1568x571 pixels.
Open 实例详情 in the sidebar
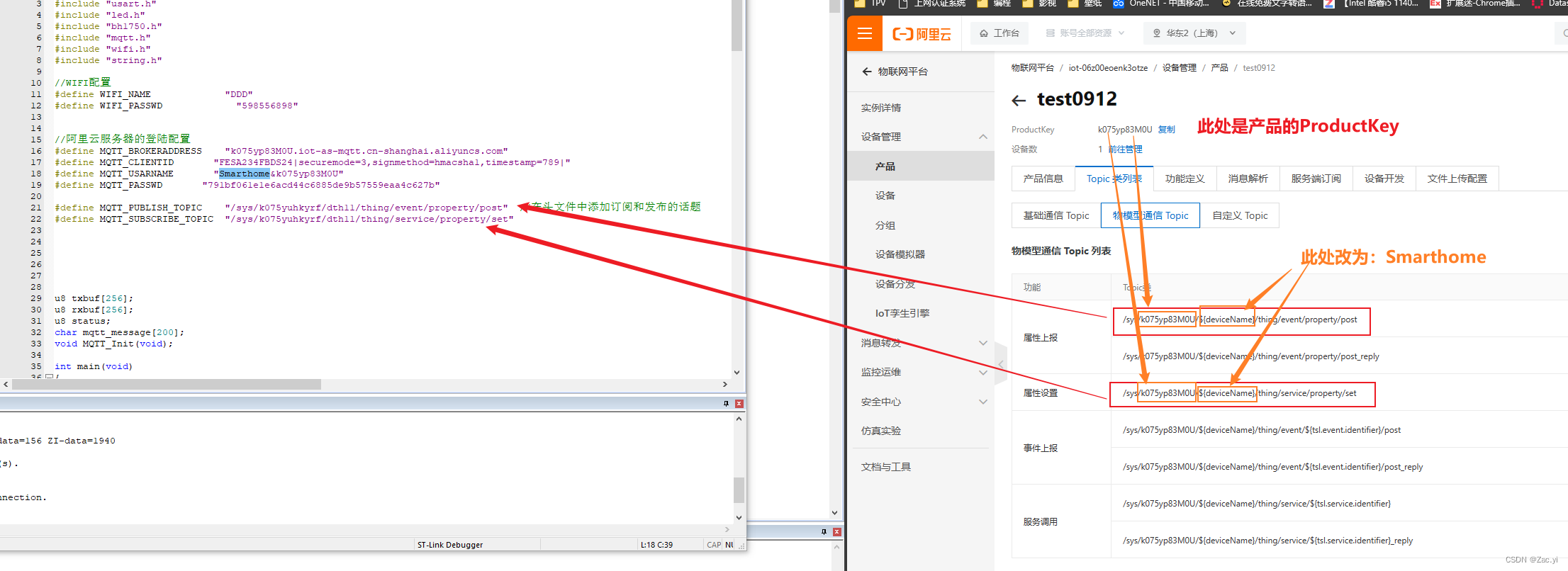point(881,108)
